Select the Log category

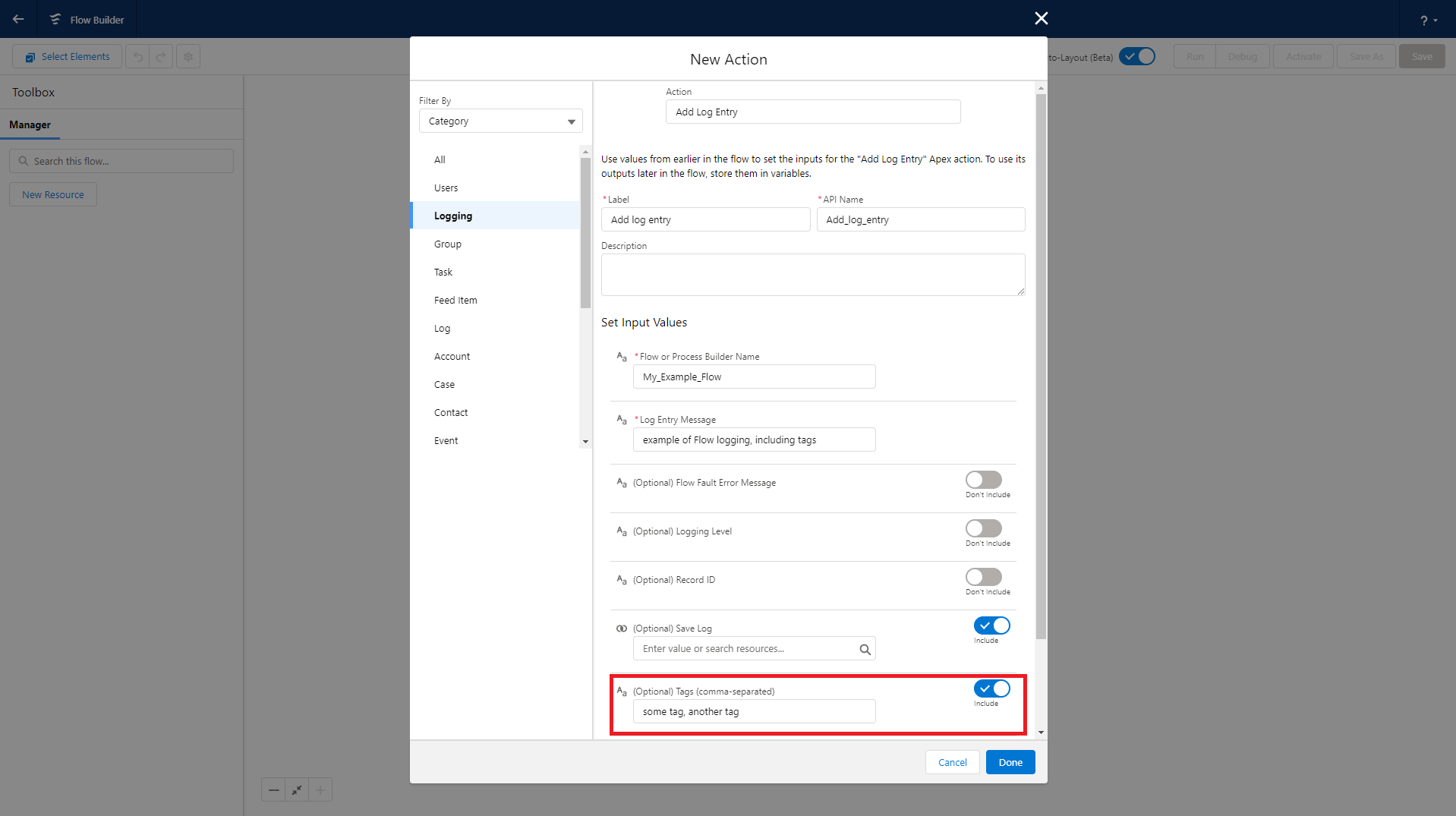tap(495, 328)
